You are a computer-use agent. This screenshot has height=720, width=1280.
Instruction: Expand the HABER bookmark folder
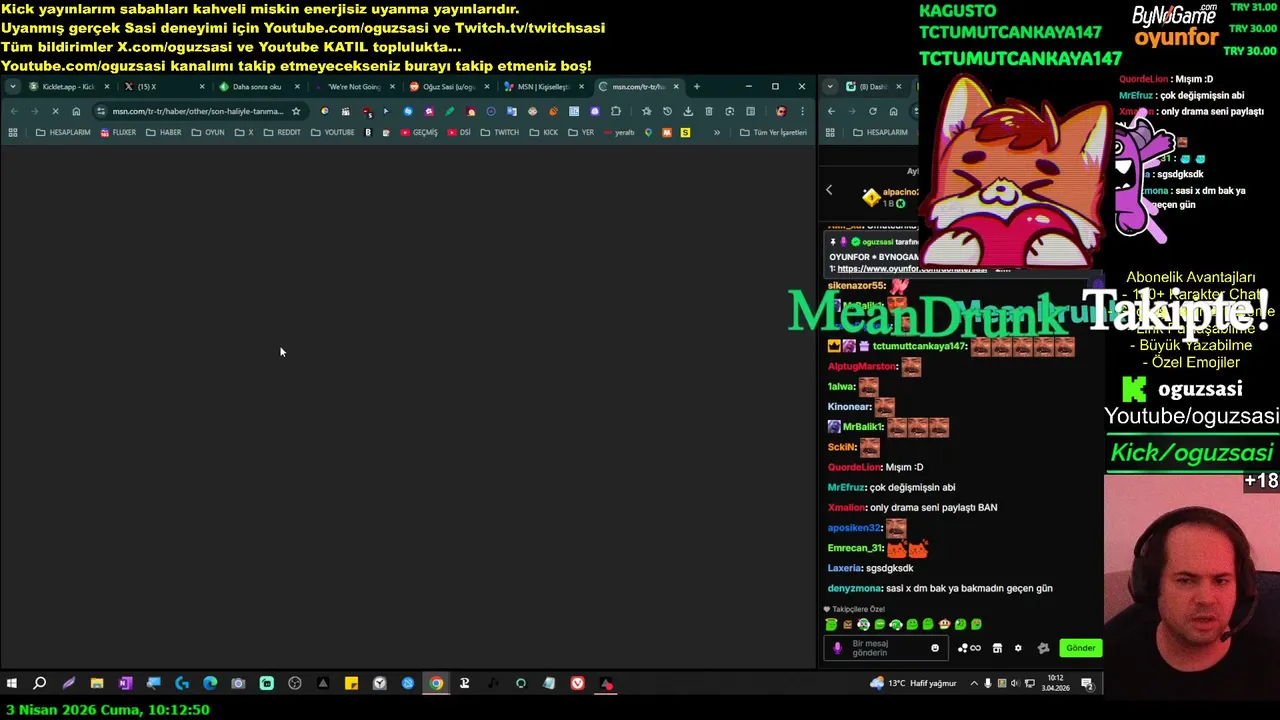[164, 132]
